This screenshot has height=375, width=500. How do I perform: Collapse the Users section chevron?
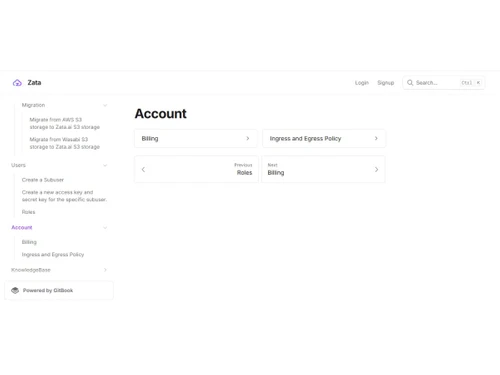[x=105, y=165]
